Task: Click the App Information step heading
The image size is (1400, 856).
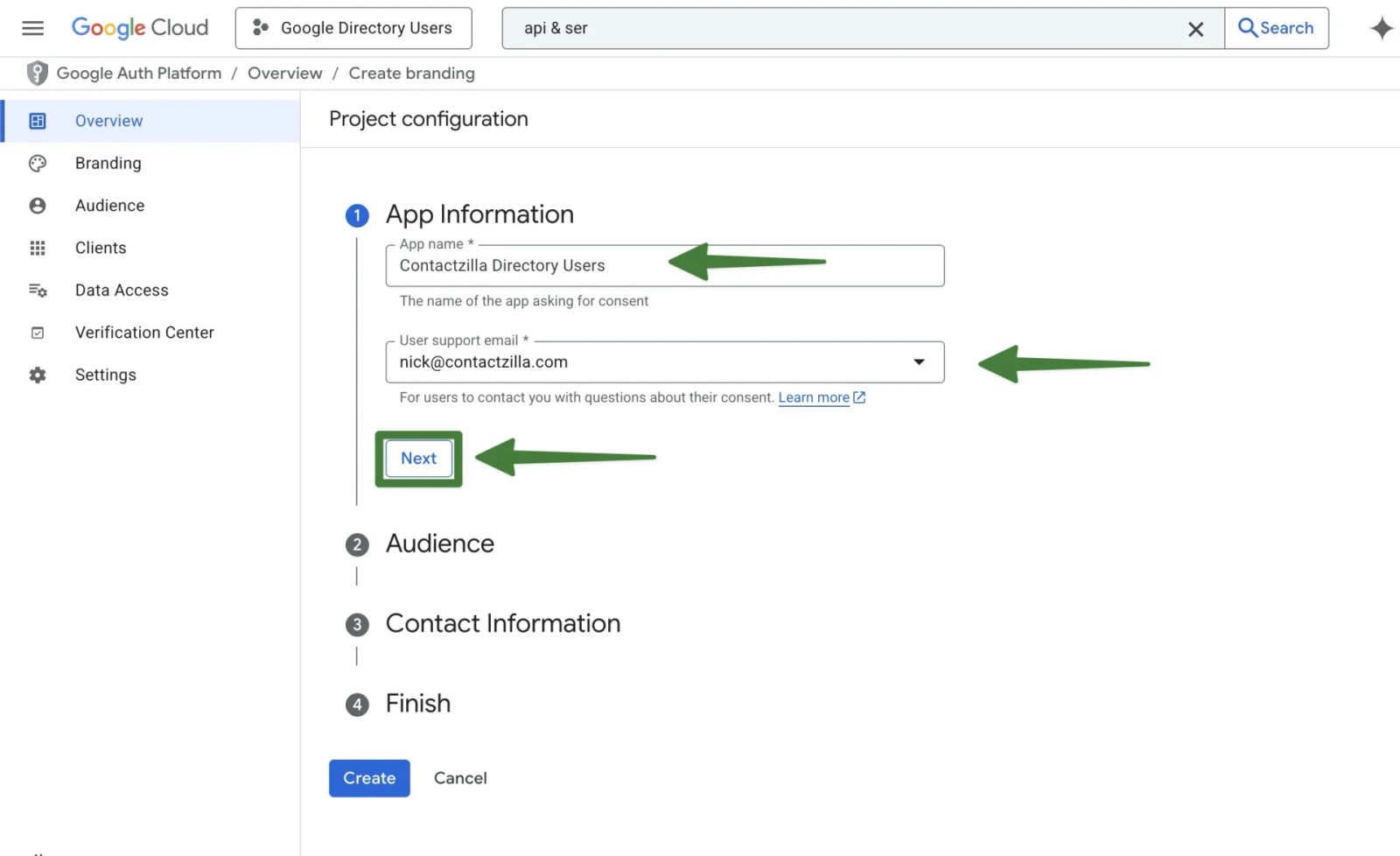Action: [x=479, y=214]
